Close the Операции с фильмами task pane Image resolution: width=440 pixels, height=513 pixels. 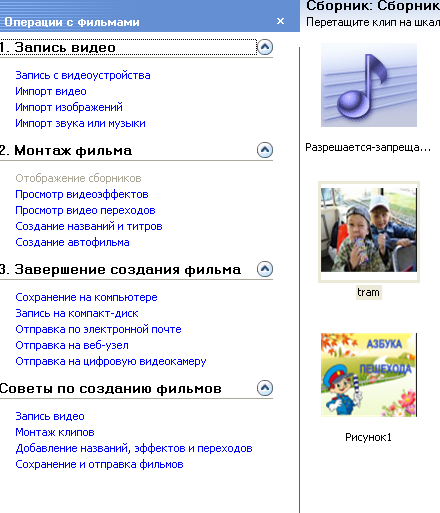tap(281, 21)
